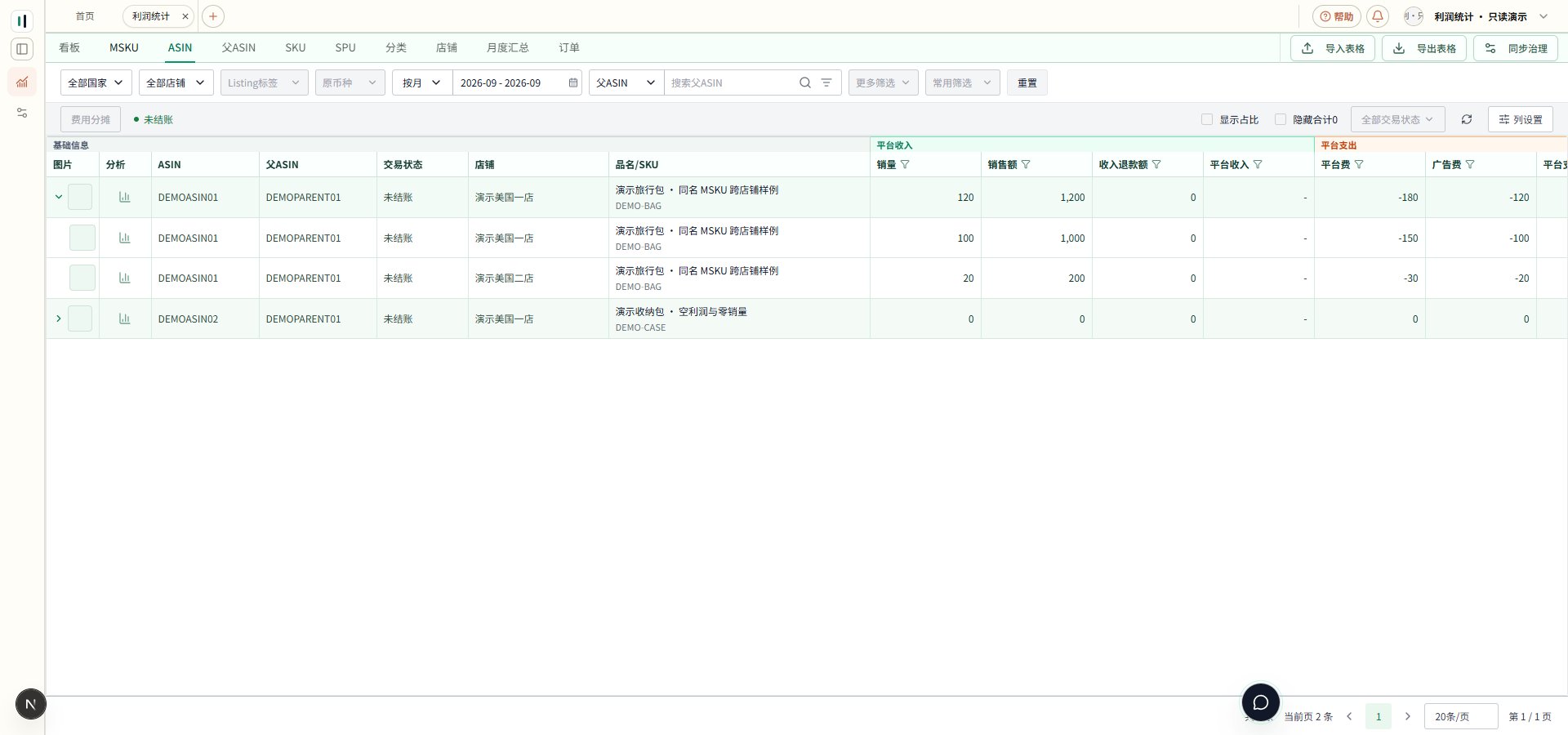Expand the DEMOASIN02 row

pos(58,318)
